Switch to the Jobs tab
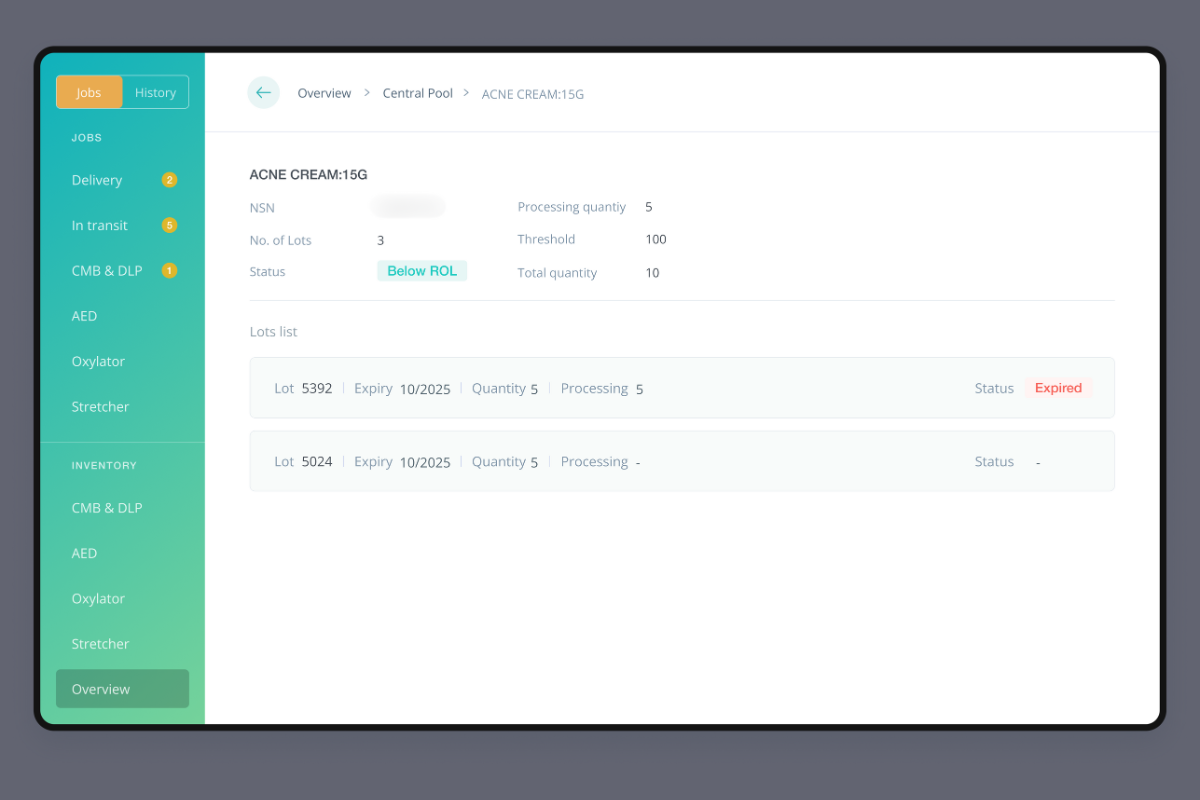1200x800 pixels. [x=89, y=92]
